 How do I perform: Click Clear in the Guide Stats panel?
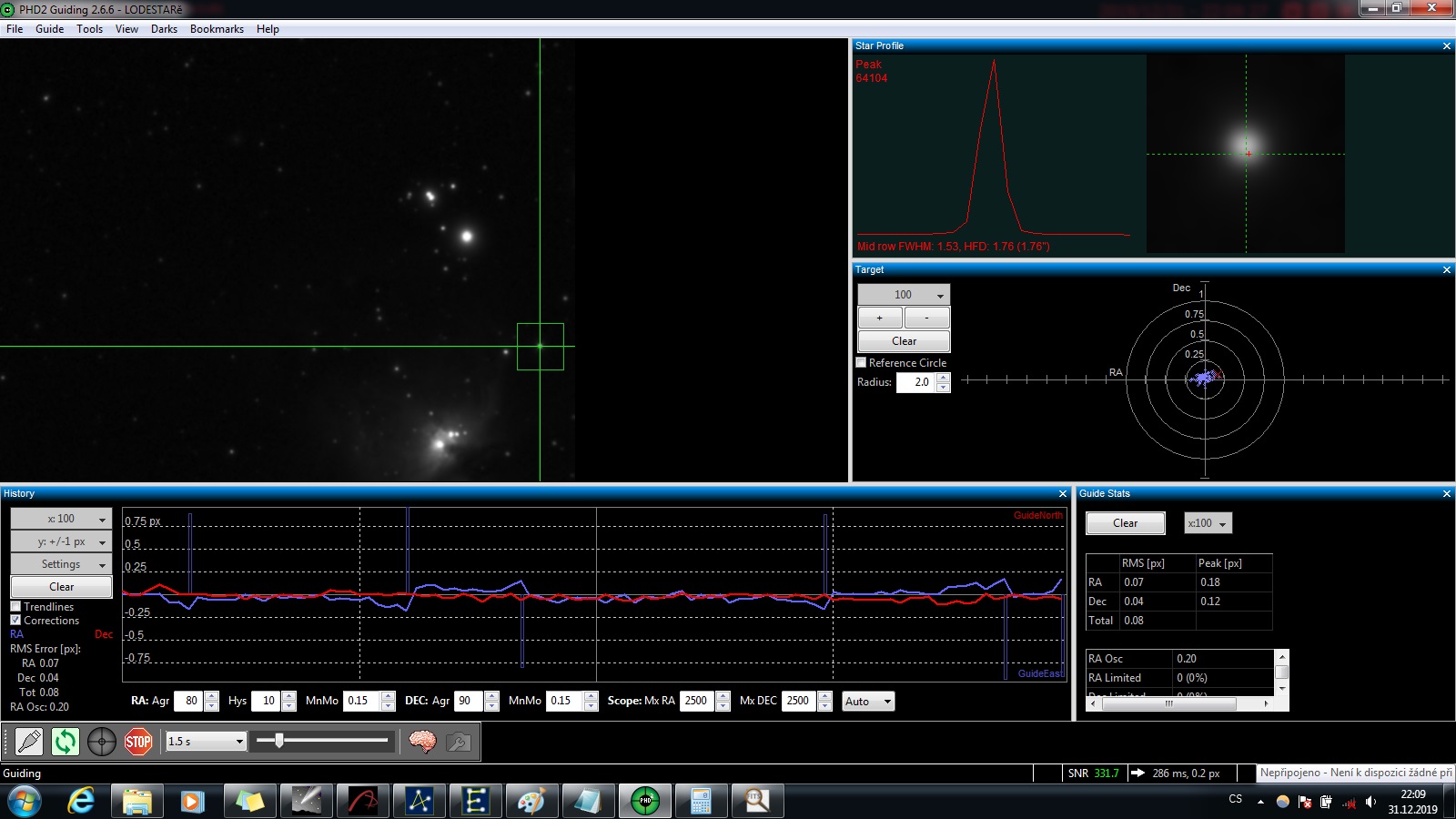[1126, 523]
